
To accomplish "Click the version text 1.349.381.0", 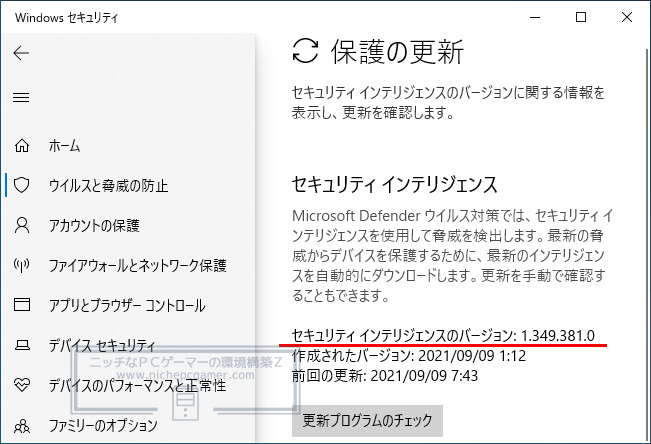I will tap(558, 336).
